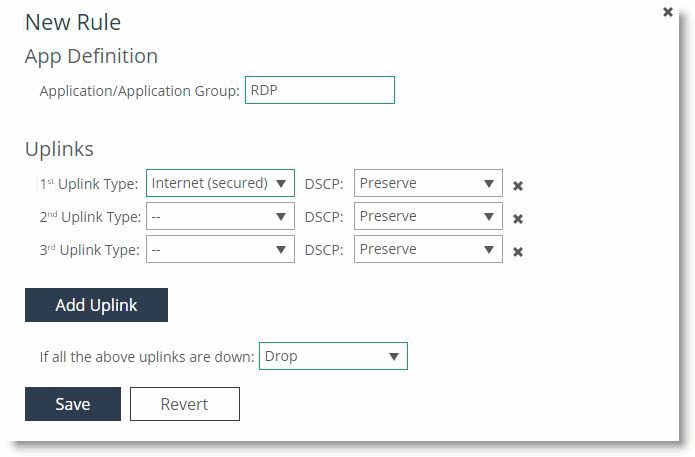Open the 1st Uplink Type dropdown
This screenshot has height=457, width=695.
click(x=220, y=183)
